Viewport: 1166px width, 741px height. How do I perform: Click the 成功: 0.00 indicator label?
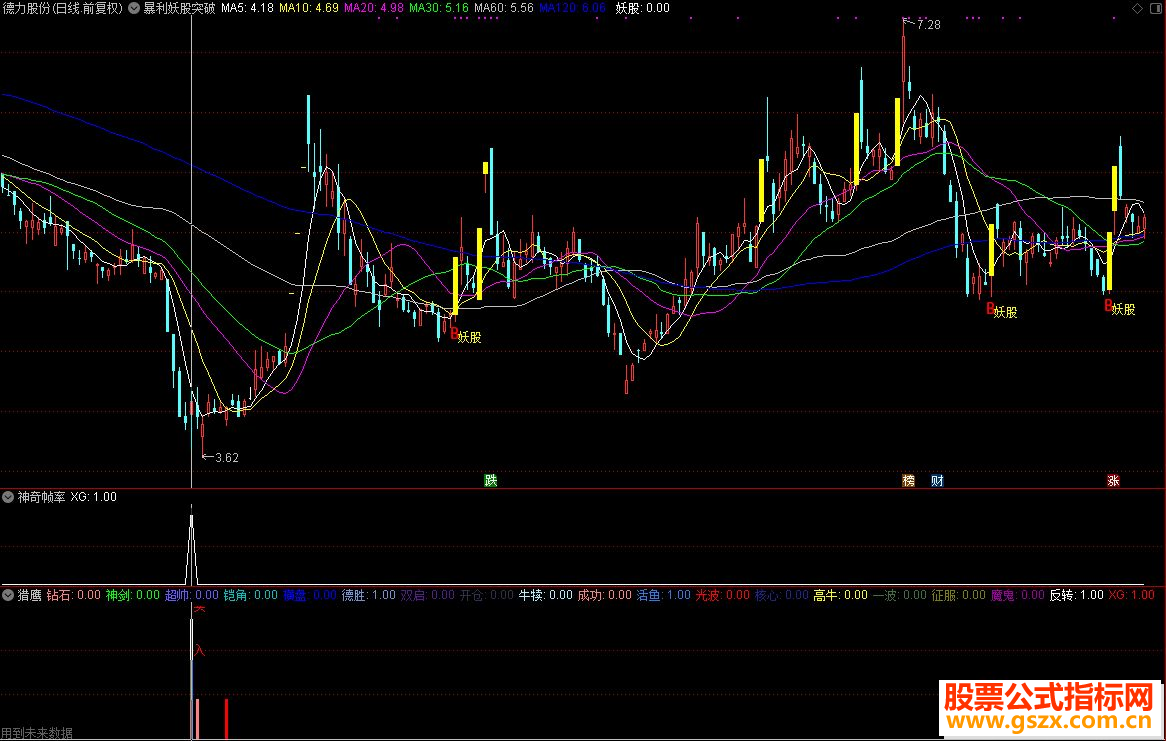pyautogui.click(x=605, y=595)
